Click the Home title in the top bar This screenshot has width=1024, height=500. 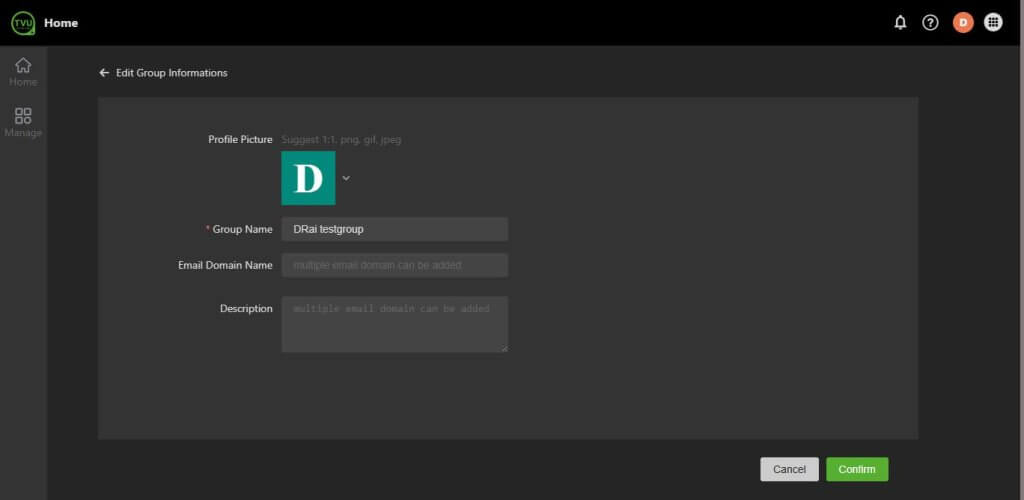(61, 23)
